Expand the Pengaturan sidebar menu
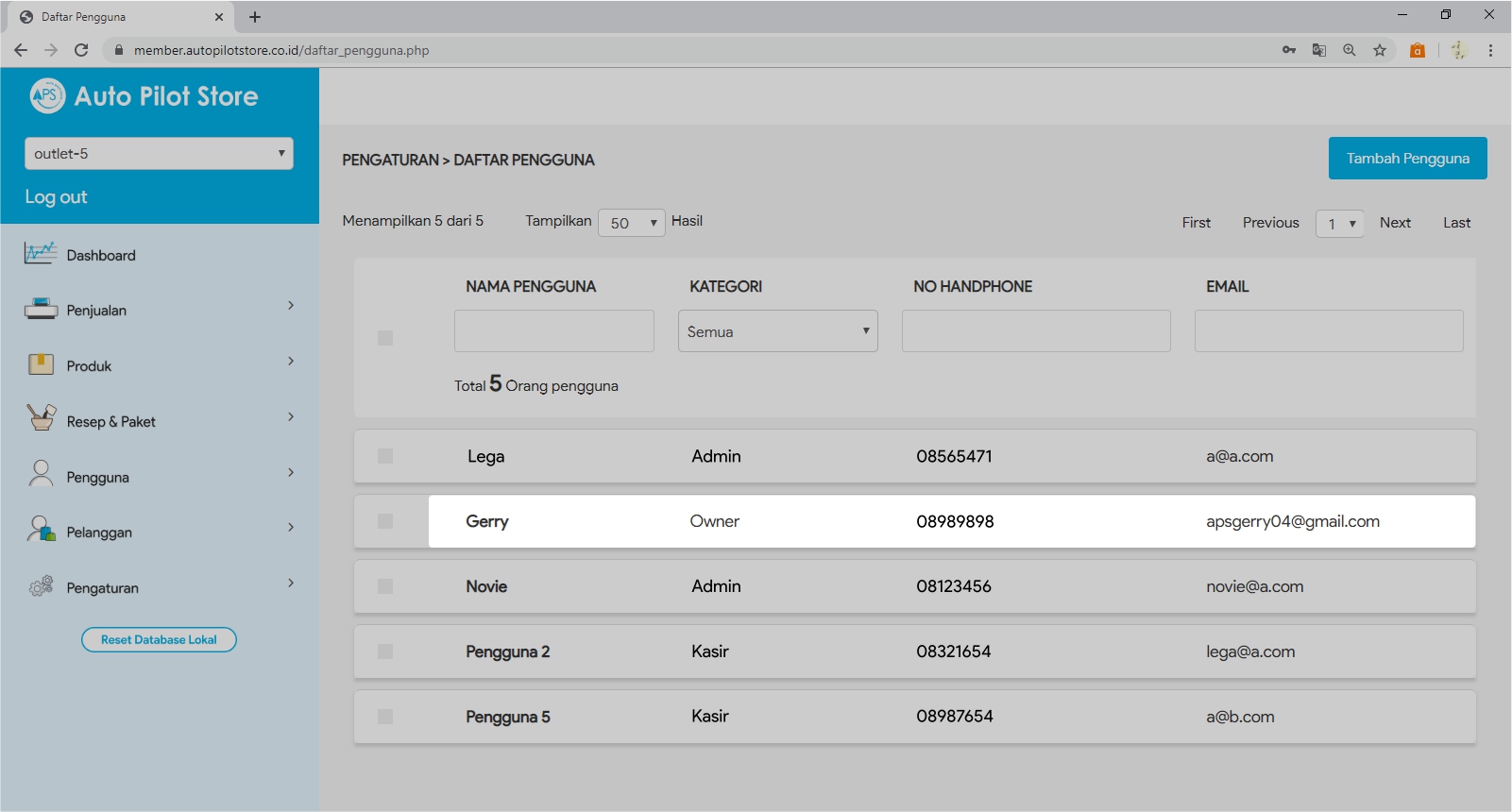The width and height of the screenshot is (1512, 812). (x=290, y=584)
